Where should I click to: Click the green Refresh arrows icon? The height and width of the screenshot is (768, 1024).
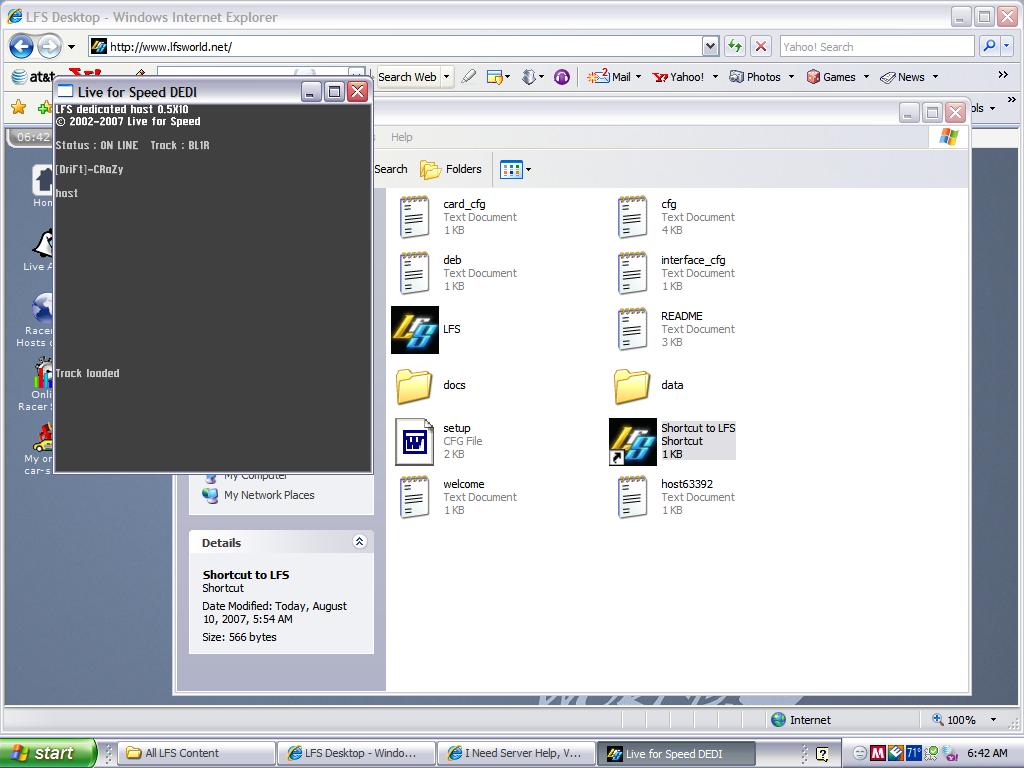pos(735,46)
